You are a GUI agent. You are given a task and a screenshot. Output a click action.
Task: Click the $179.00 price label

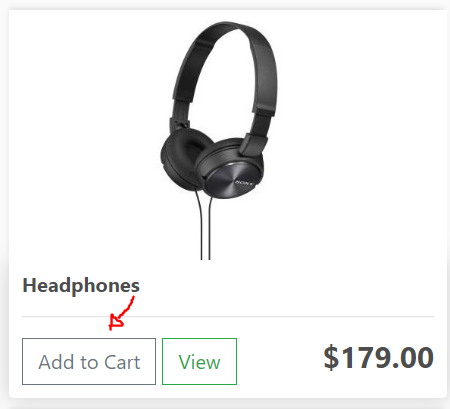point(378,358)
